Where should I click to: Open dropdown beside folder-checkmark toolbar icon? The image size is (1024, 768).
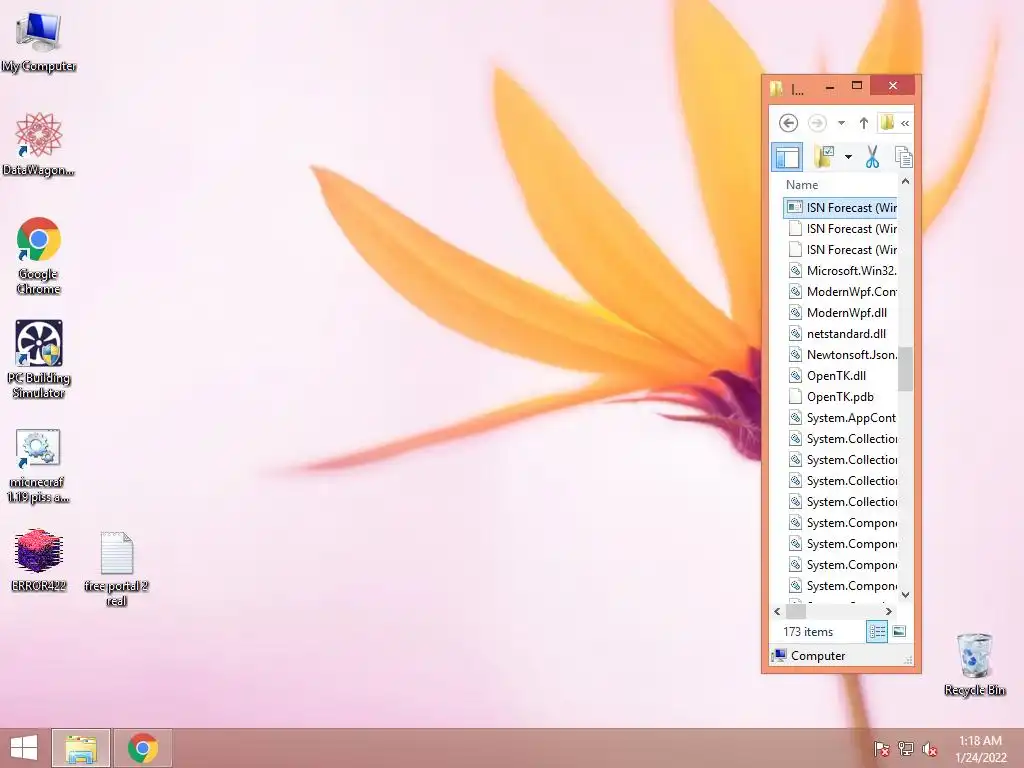[x=848, y=157]
